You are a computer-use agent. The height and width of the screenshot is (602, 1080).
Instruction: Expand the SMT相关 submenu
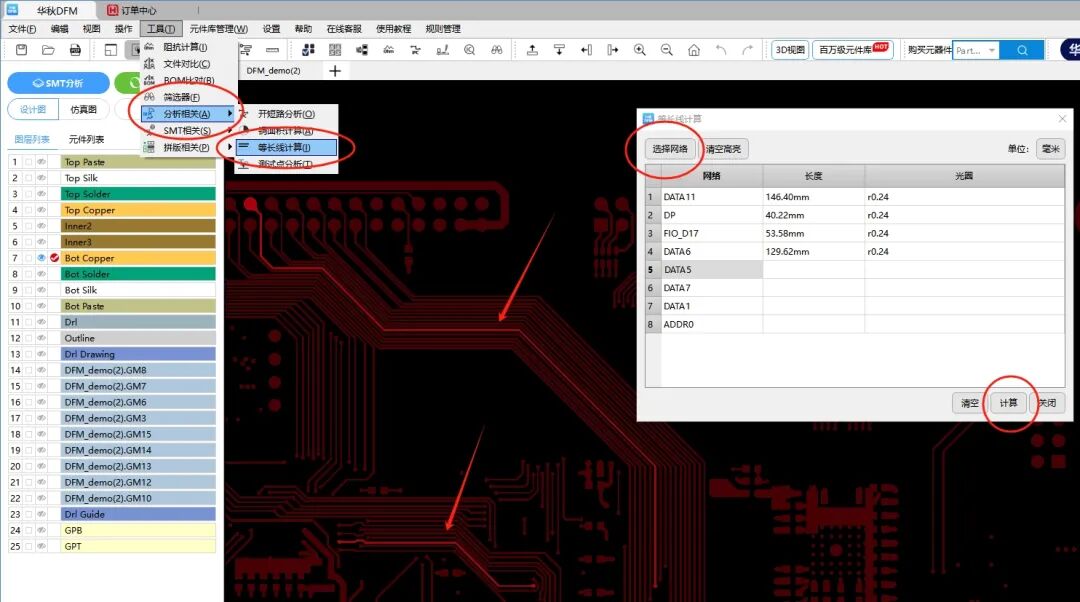[187, 131]
